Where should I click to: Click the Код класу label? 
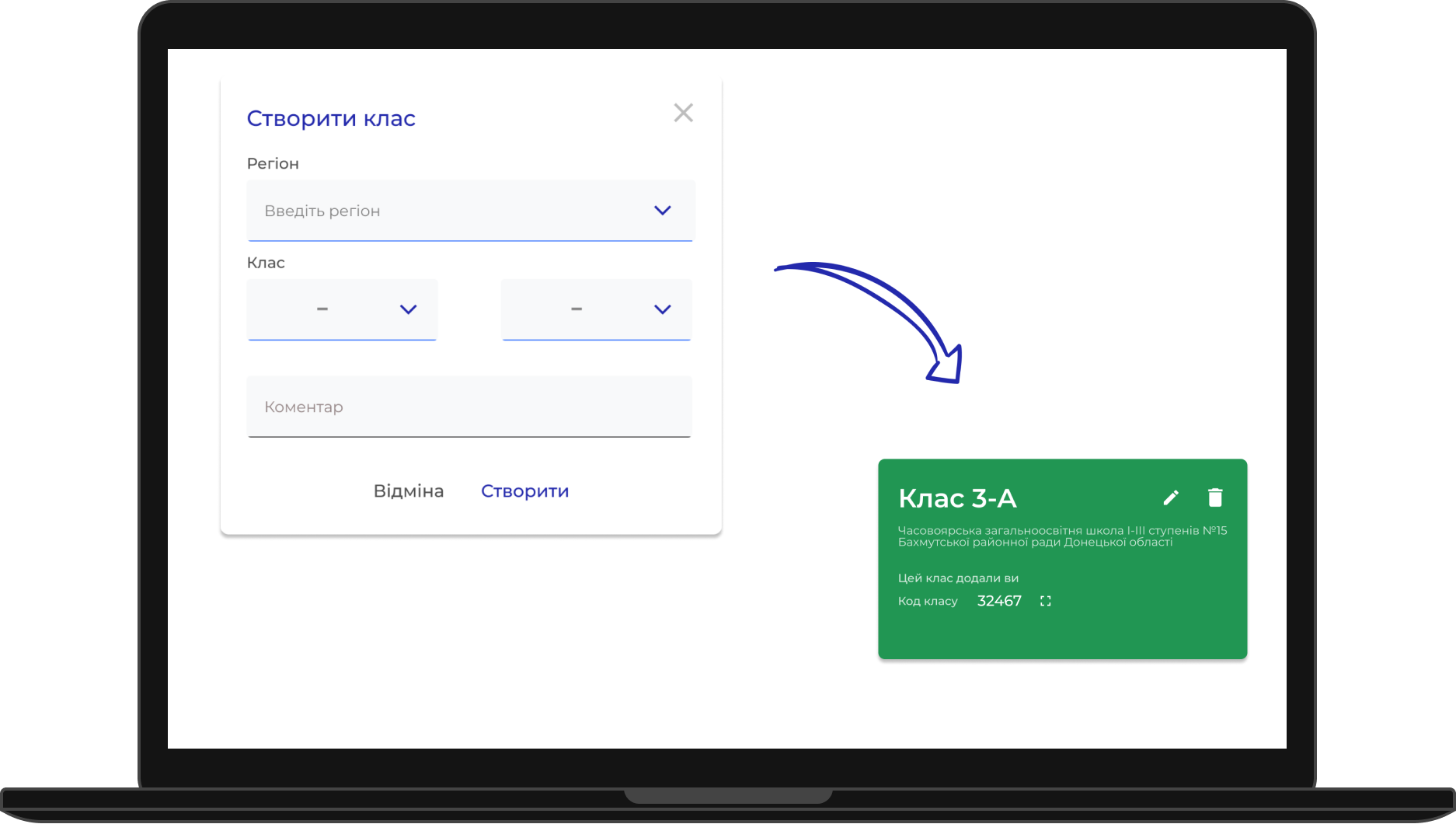click(928, 601)
